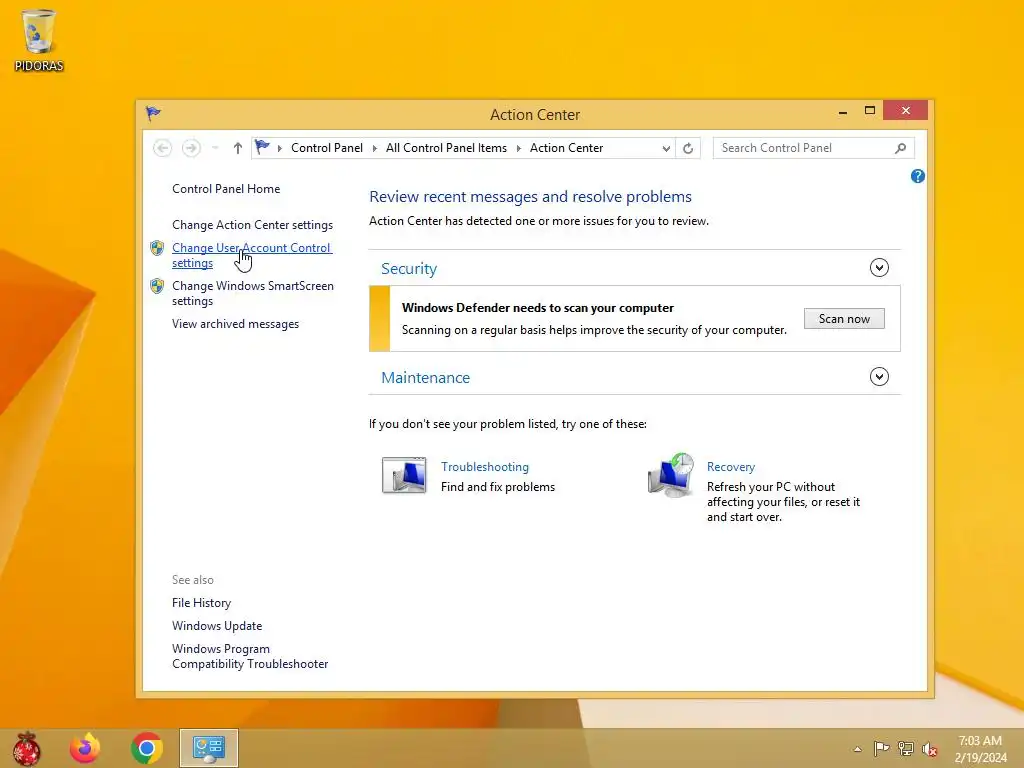Open the recent locations dropdown arrow
1024x768 pixels.
coord(215,148)
